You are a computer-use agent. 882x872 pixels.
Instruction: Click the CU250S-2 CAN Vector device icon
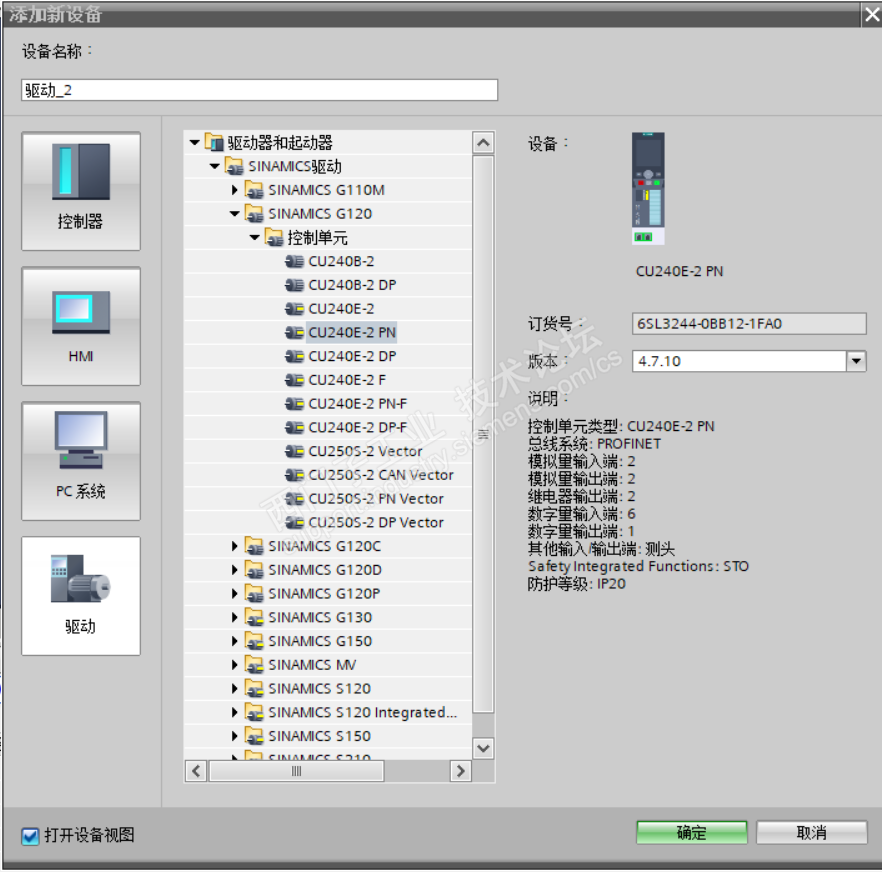point(294,475)
